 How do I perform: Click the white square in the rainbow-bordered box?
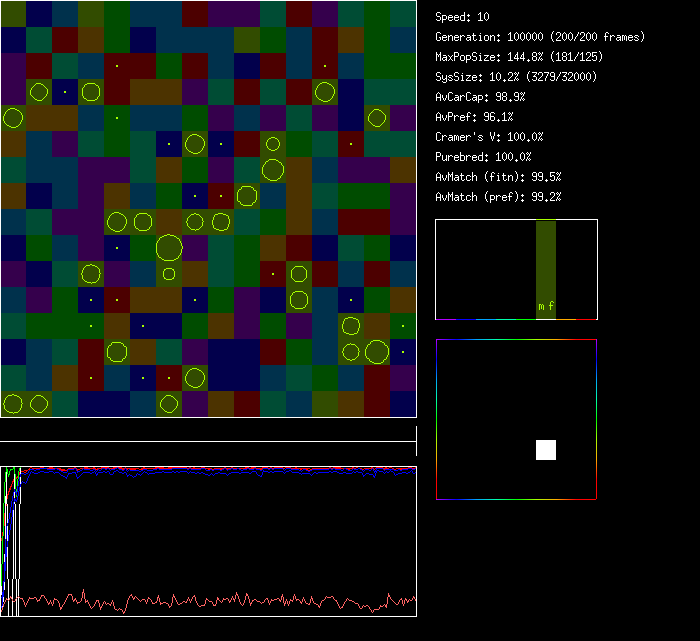pyautogui.click(x=546, y=450)
